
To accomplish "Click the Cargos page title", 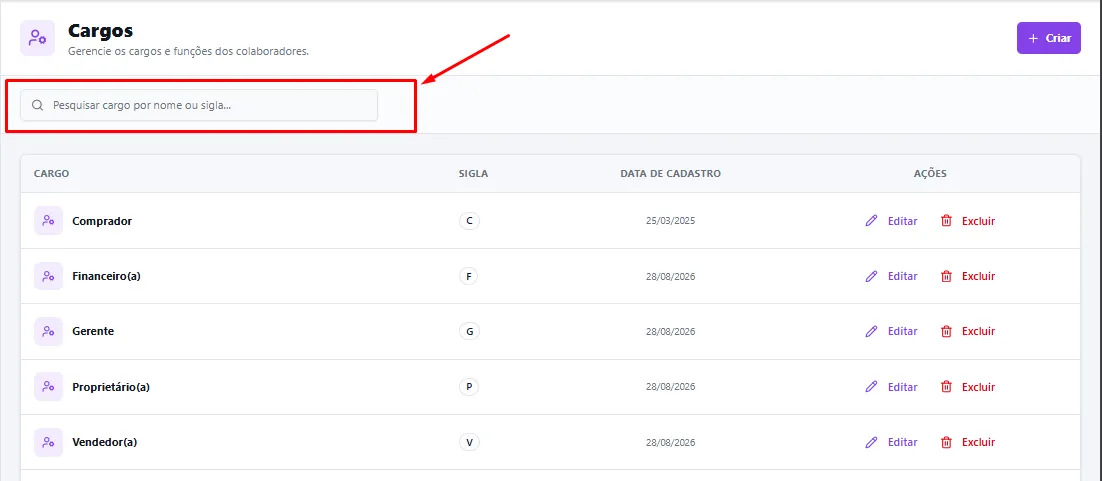I will pyautogui.click(x=101, y=31).
